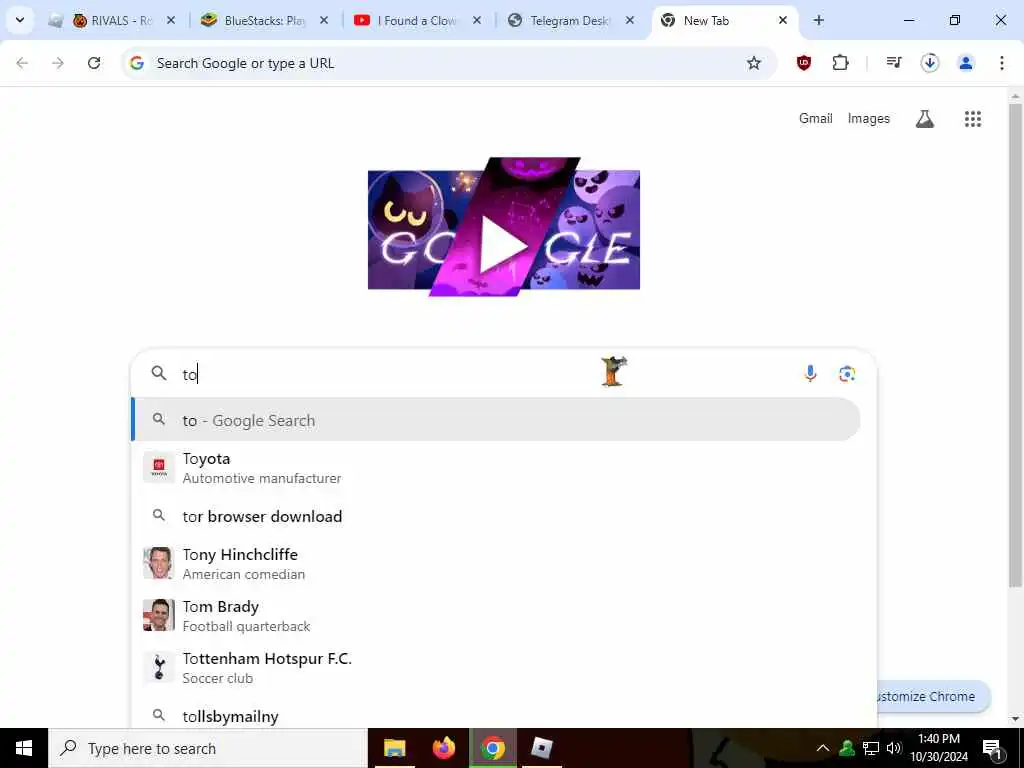
Task: Open Chrome from the taskbar
Action: tap(493, 748)
